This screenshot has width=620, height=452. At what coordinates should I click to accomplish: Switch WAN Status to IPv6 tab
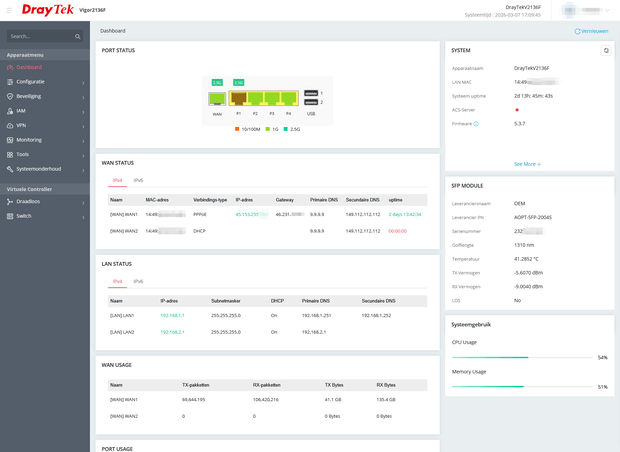(138, 180)
